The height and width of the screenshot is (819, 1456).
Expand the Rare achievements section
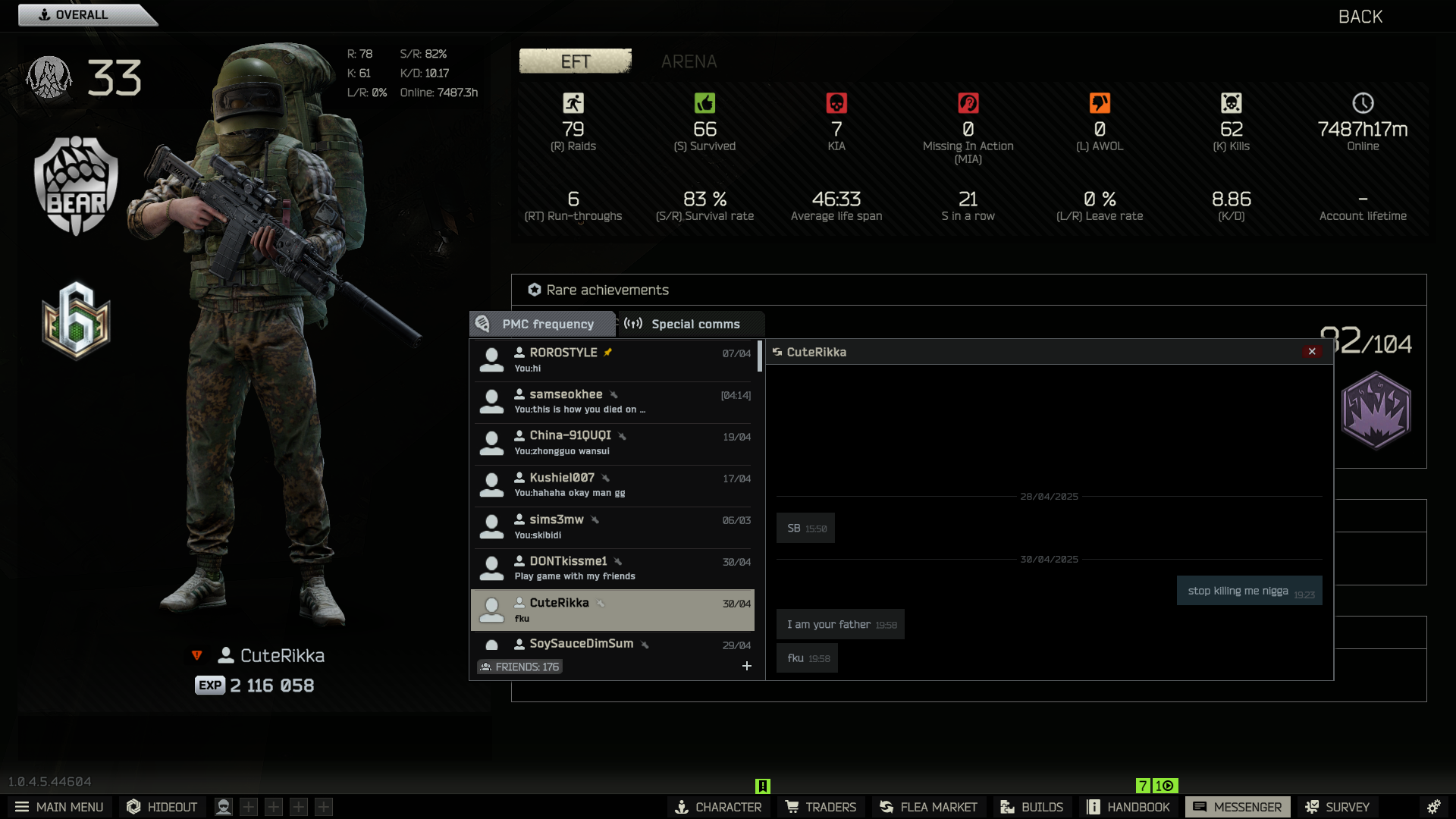pos(607,290)
